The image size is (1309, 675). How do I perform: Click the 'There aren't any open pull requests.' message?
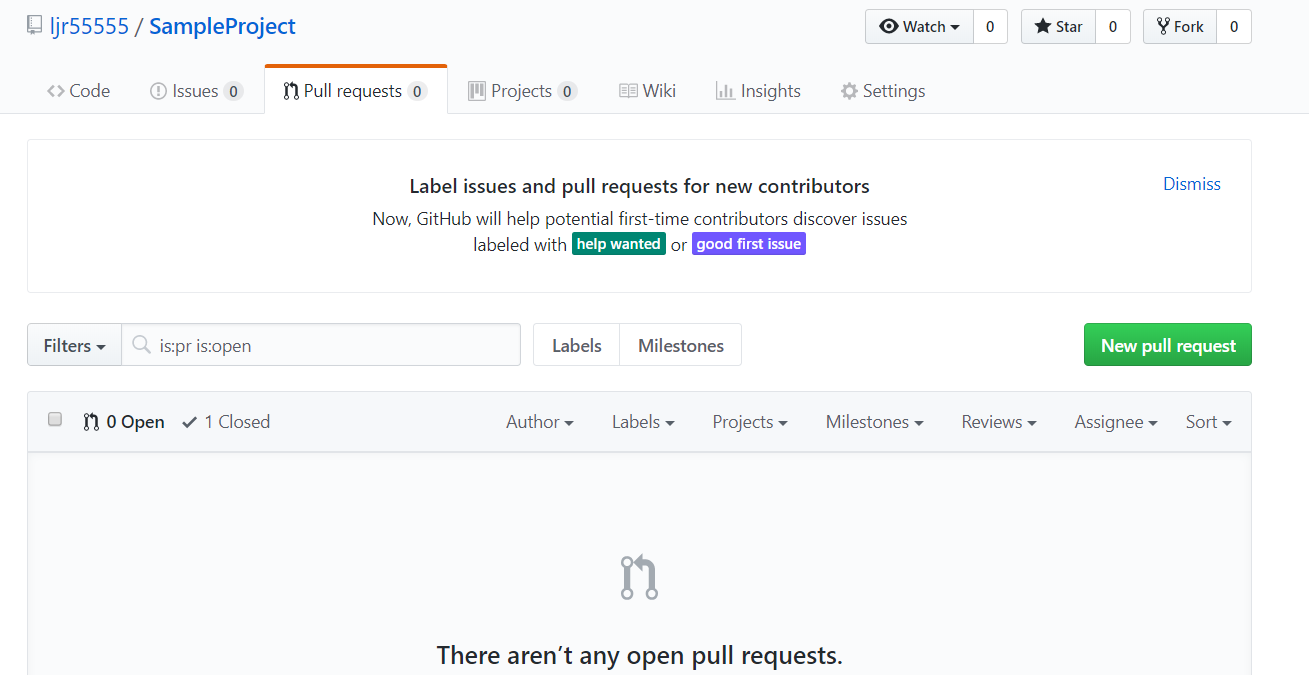[640, 656]
